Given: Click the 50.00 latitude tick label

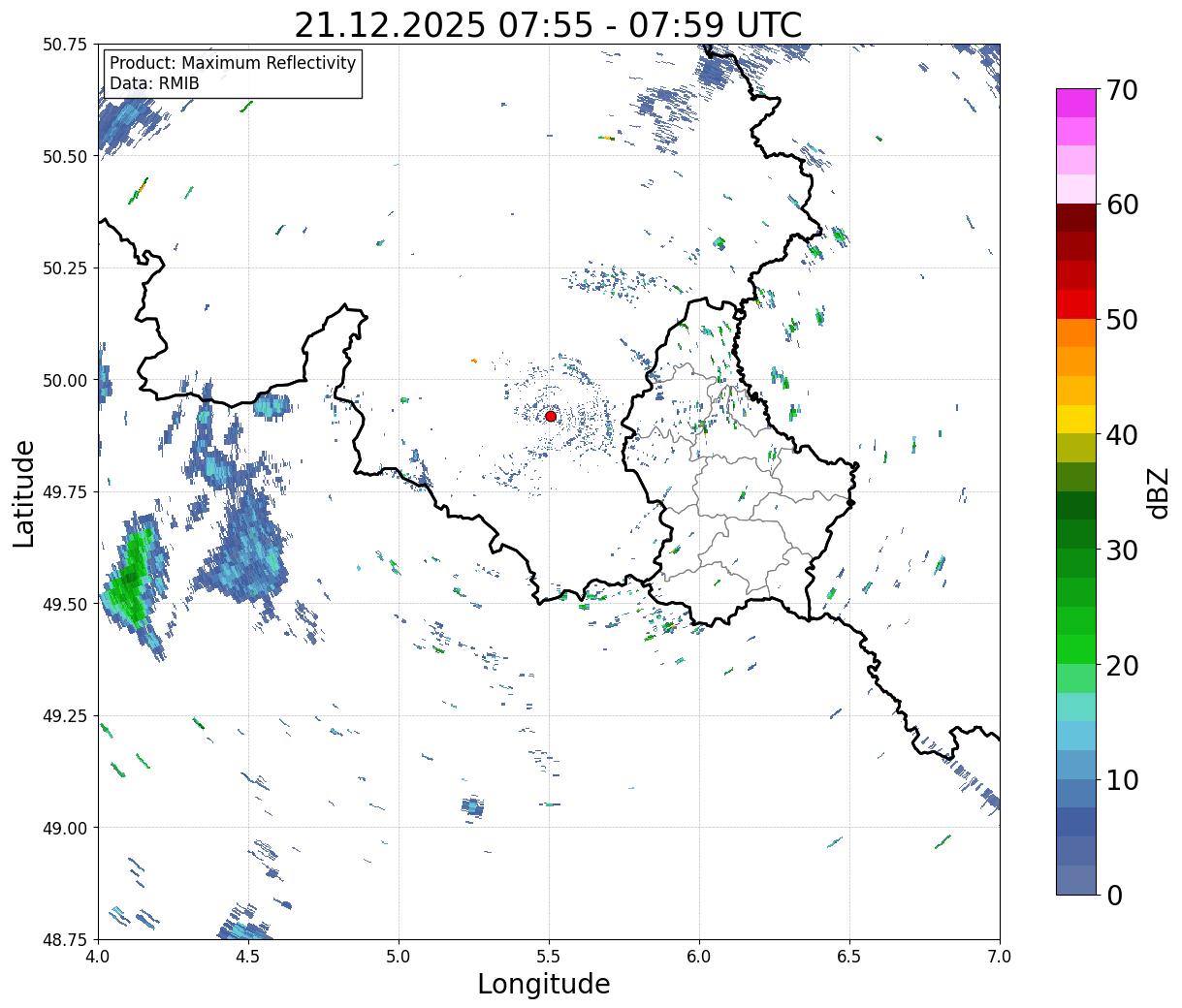Looking at the screenshot, I should tap(65, 380).
